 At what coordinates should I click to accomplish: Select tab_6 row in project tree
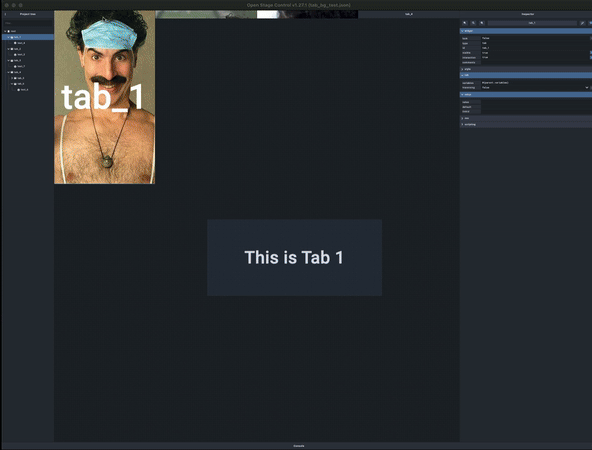point(28,84)
